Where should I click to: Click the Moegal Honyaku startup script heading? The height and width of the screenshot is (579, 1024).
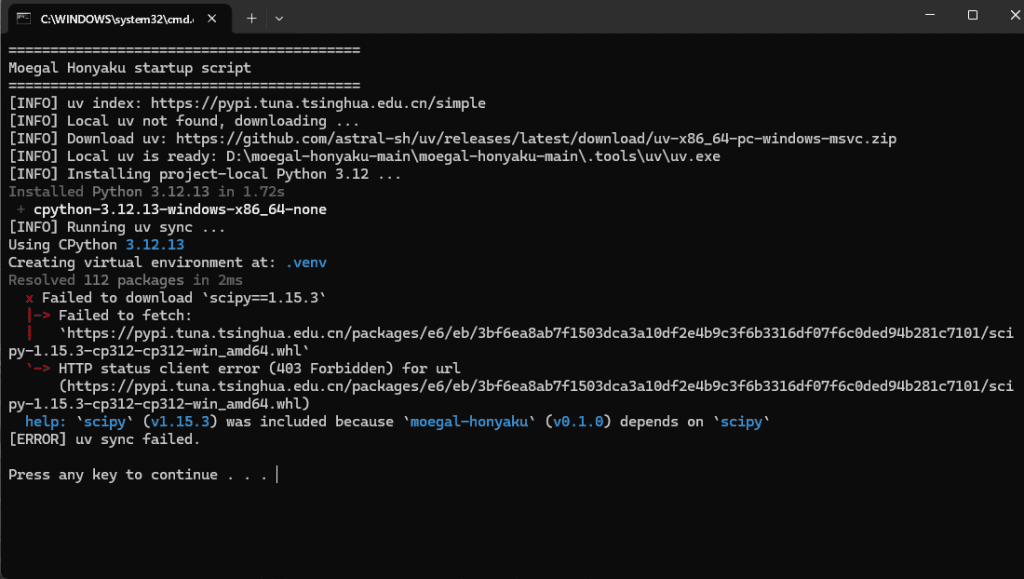click(x=130, y=68)
